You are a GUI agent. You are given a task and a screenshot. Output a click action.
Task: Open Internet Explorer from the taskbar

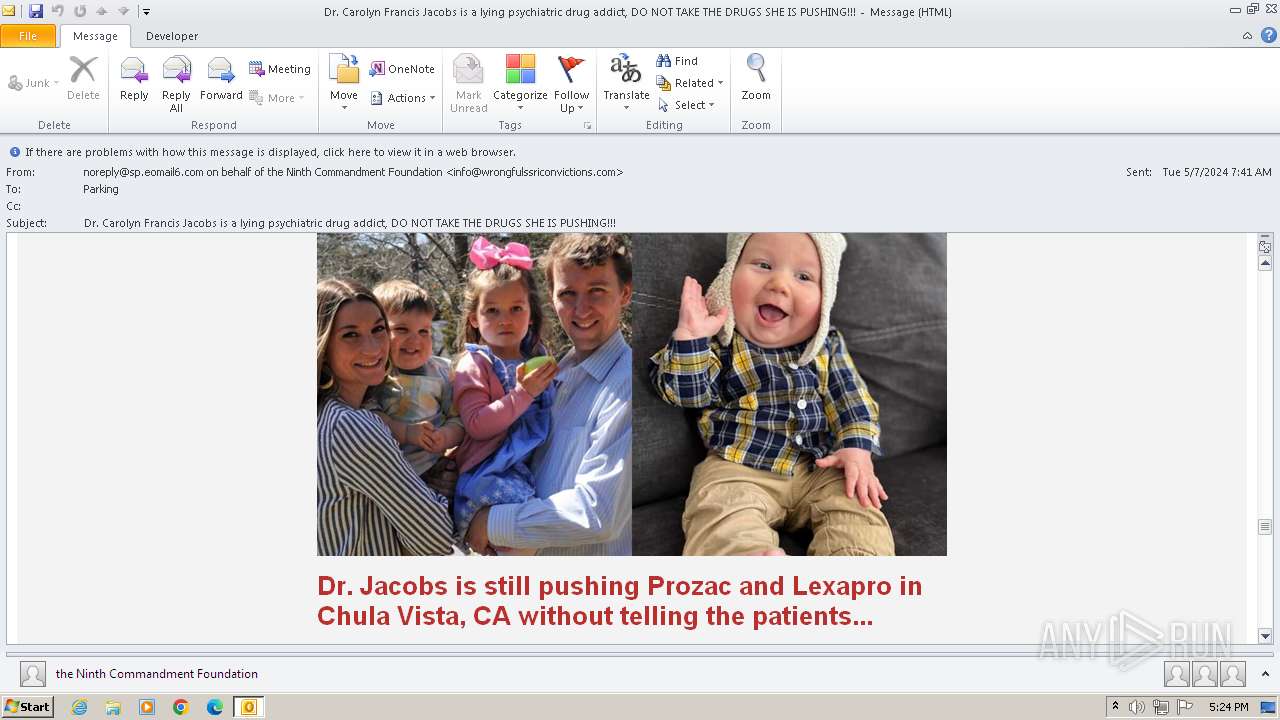(x=79, y=707)
